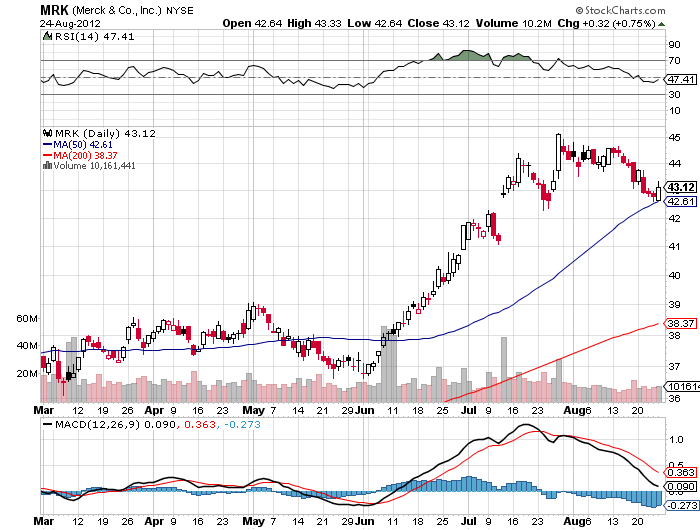700x530 pixels.
Task: Click the 'MRK (Daily) 43.12' legend
Action: (x=105, y=134)
